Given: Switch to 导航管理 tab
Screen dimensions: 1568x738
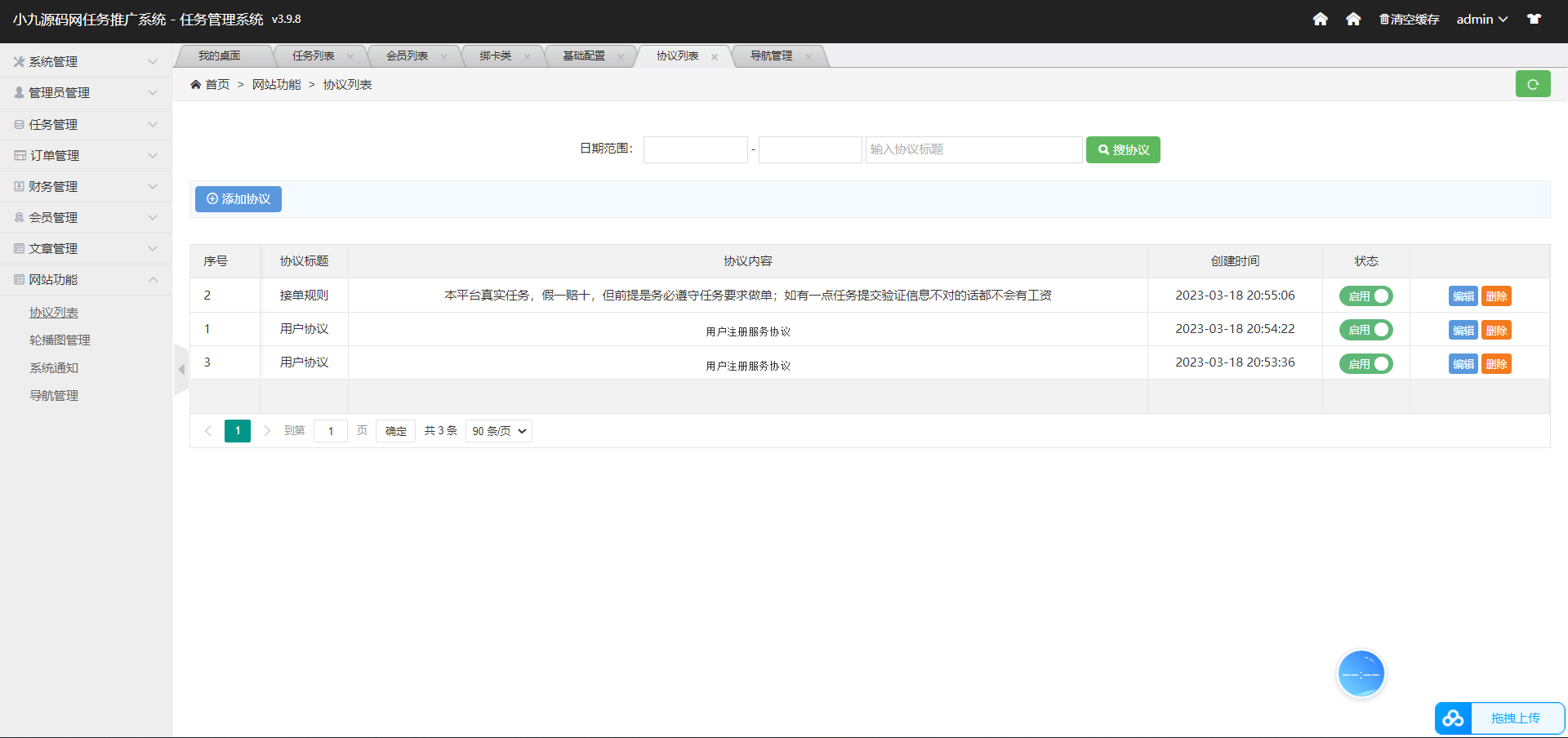Looking at the screenshot, I should pos(772,56).
